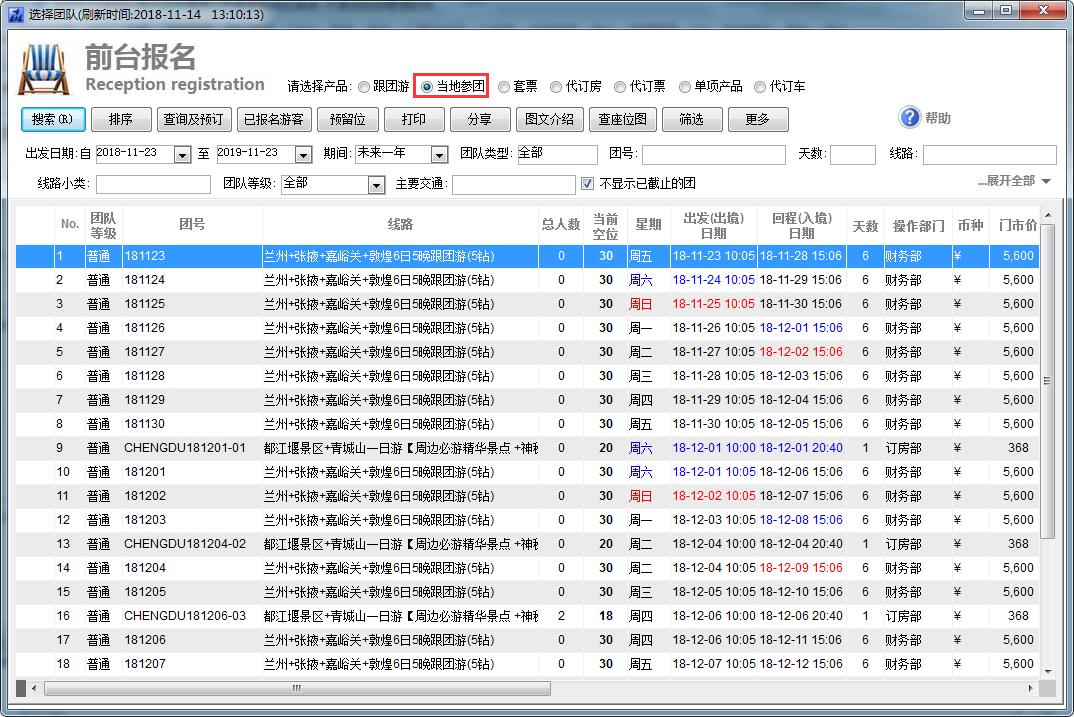Click the 天数 column header

click(x=865, y=226)
